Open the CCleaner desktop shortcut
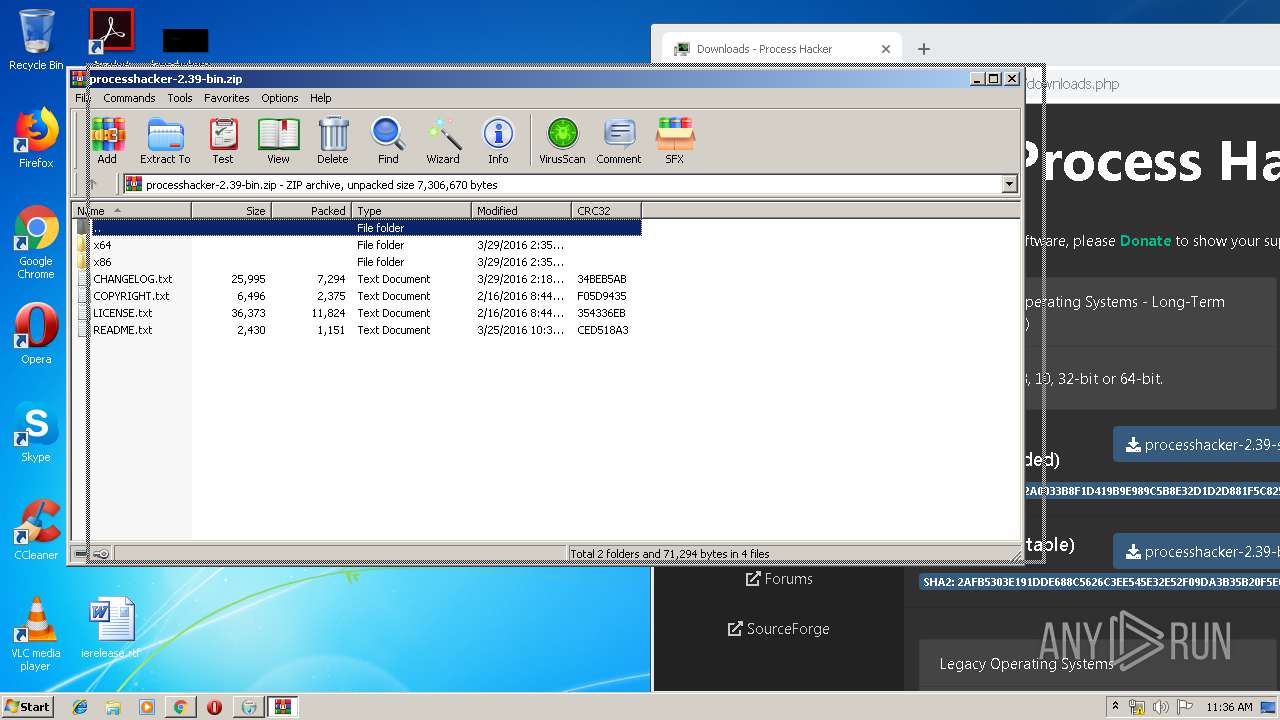This screenshot has height=720, width=1280. [36, 530]
